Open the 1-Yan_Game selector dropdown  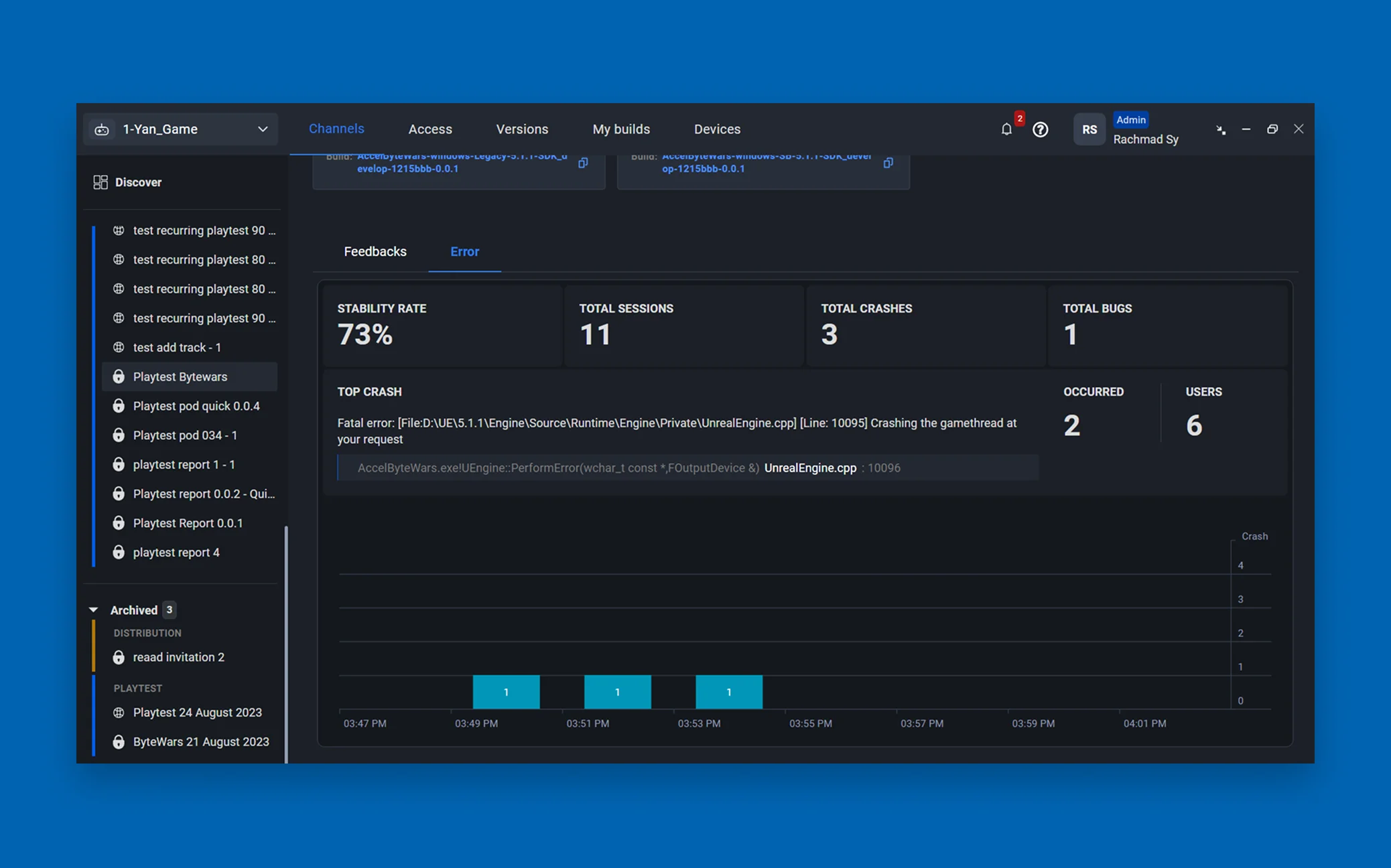[180, 129]
